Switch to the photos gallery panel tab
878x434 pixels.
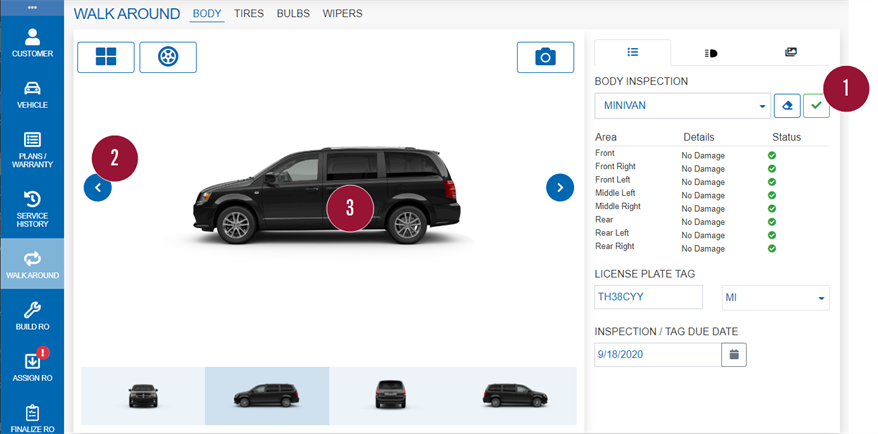point(791,53)
